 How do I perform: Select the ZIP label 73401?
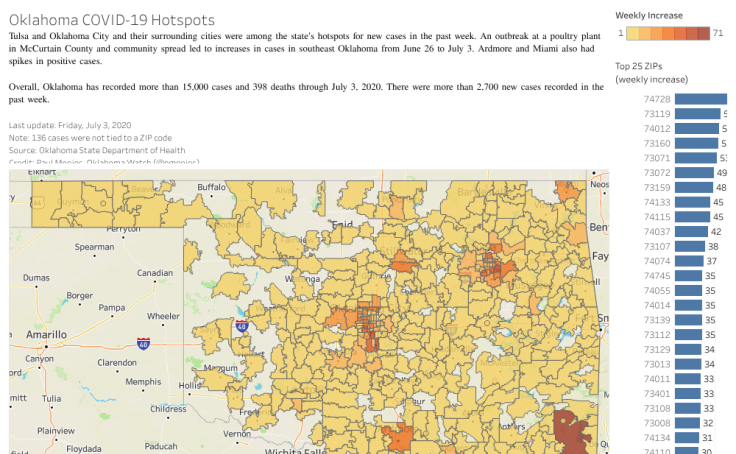[x=657, y=393]
